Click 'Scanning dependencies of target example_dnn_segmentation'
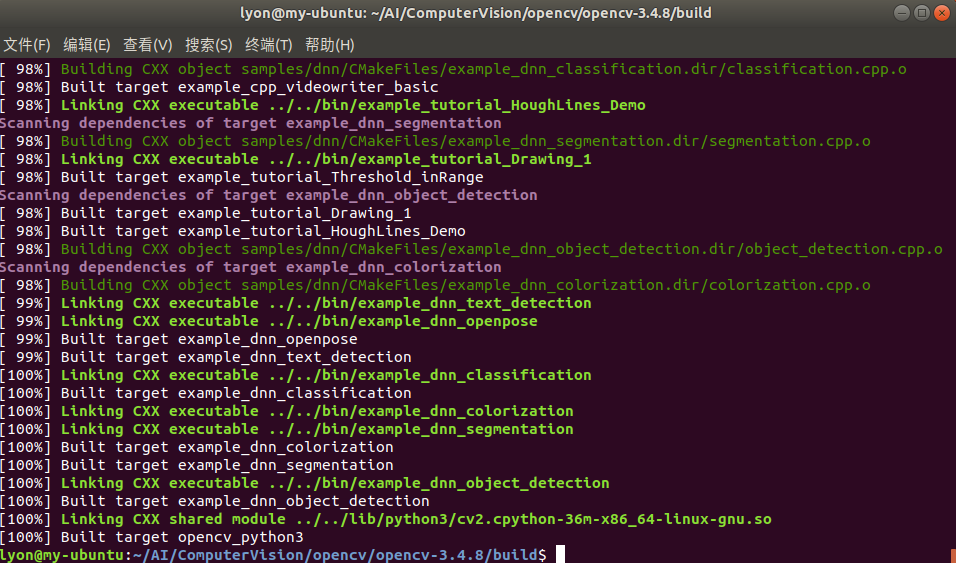This screenshot has height=563, width=956. 251,123
